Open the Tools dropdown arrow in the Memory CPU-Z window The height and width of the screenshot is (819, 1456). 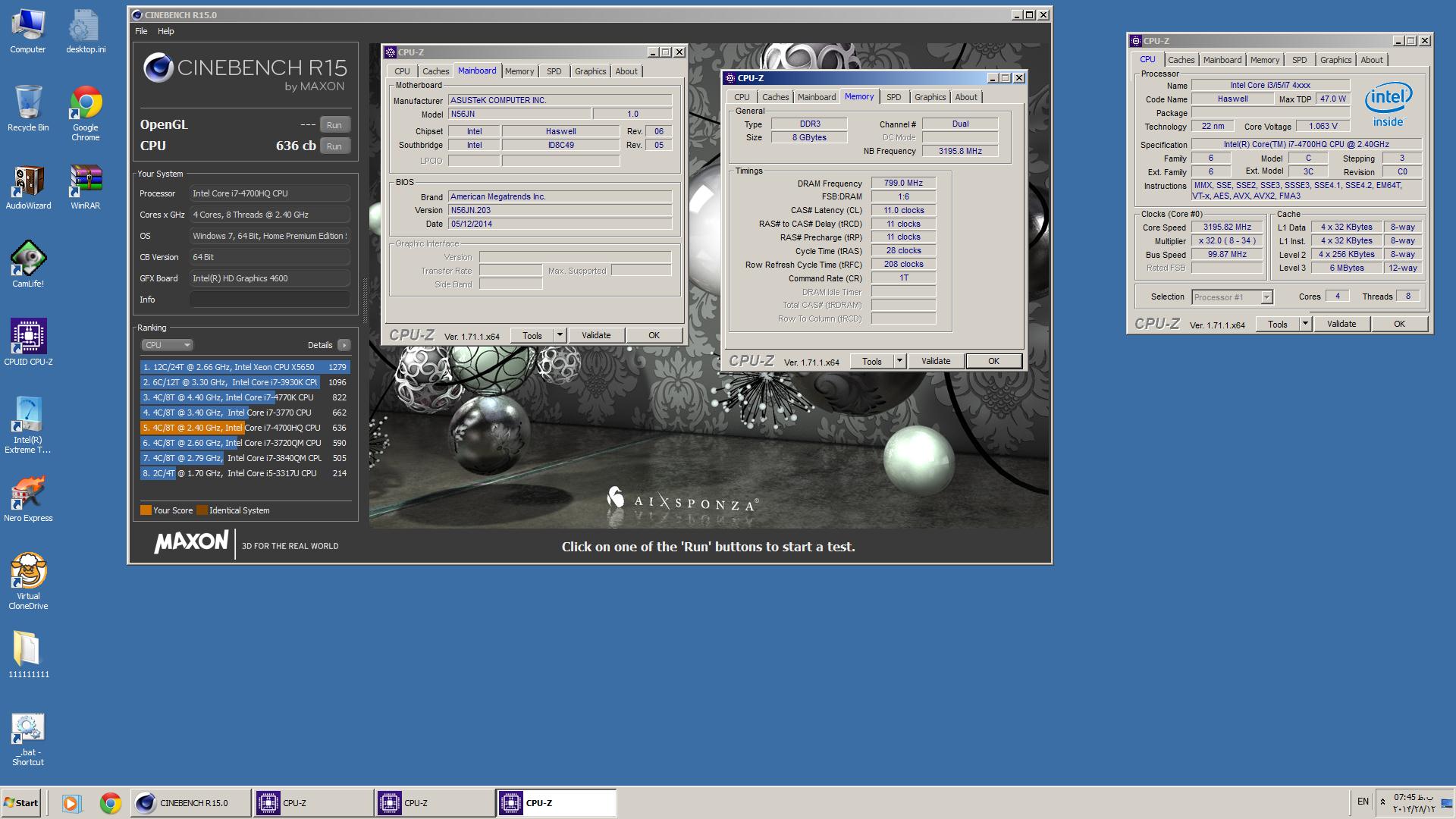899,361
